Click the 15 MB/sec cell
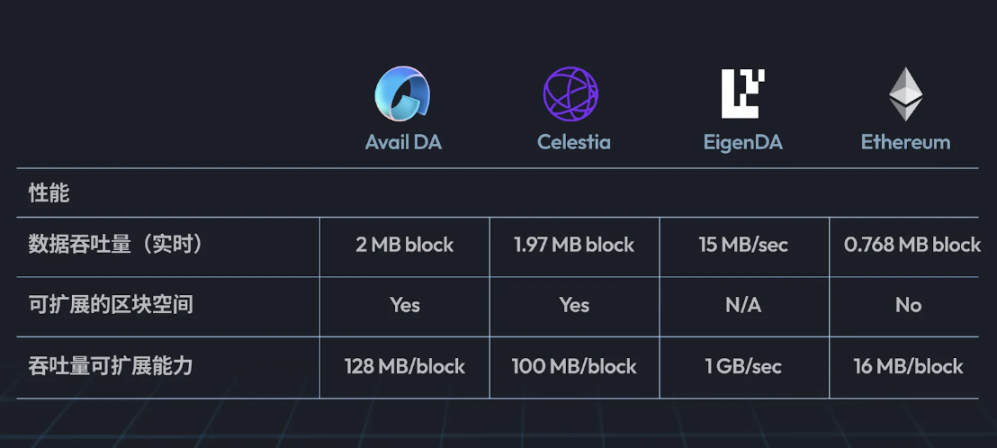 (743, 245)
